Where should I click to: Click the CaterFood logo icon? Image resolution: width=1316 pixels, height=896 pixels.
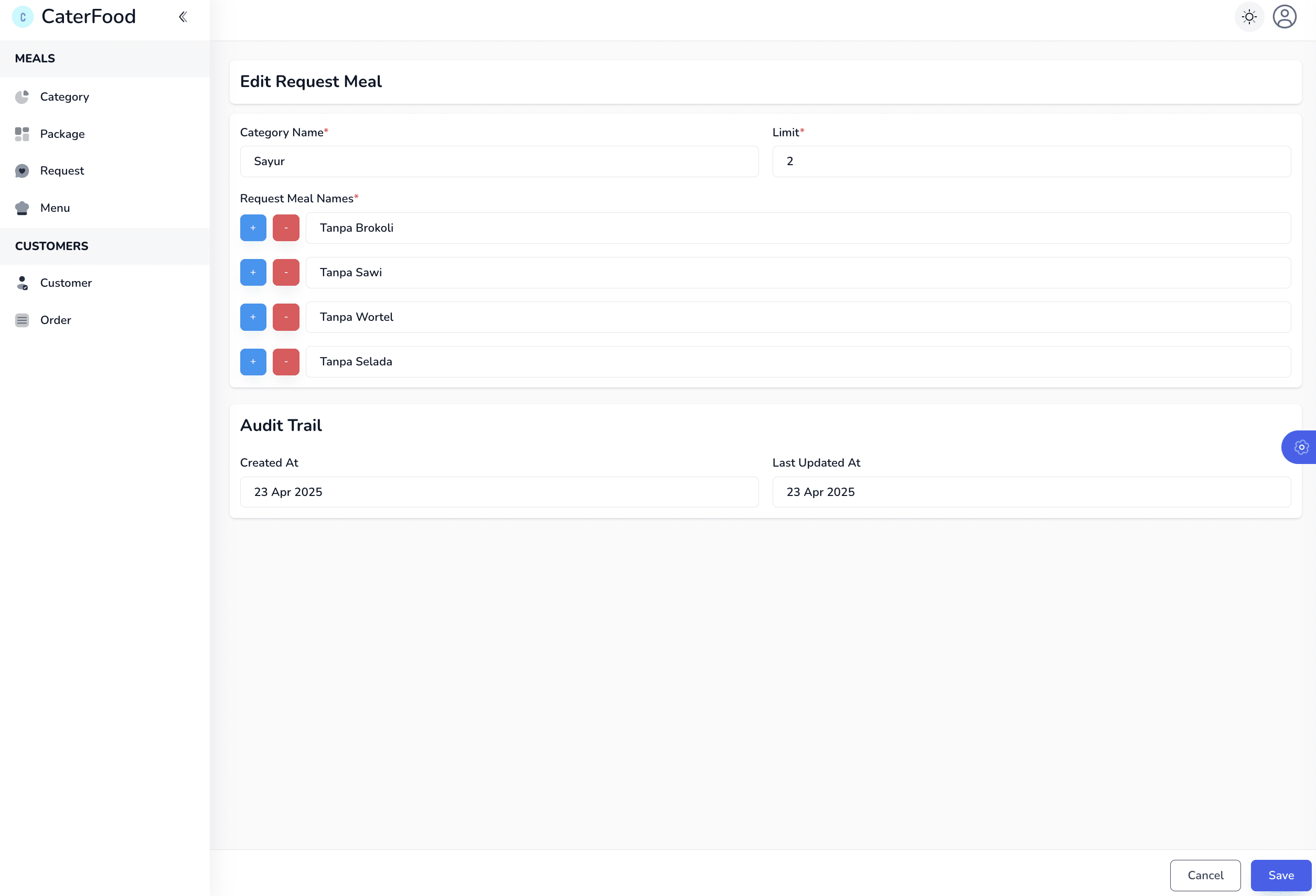tap(23, 17)
